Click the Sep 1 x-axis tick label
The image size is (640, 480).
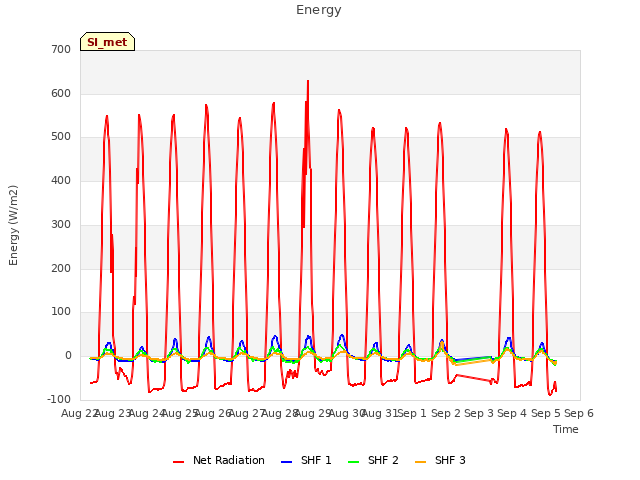412,413
